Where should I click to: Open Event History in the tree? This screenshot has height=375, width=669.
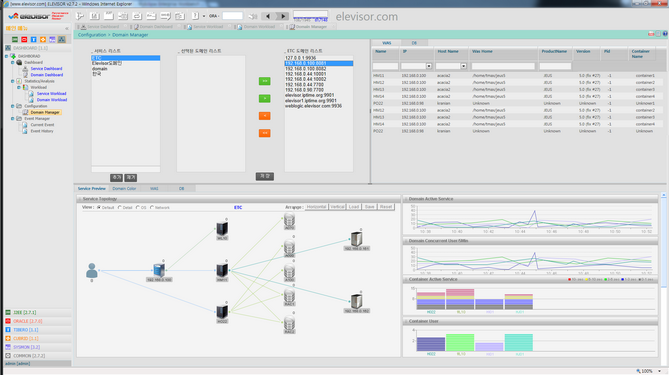coord(42,131)
